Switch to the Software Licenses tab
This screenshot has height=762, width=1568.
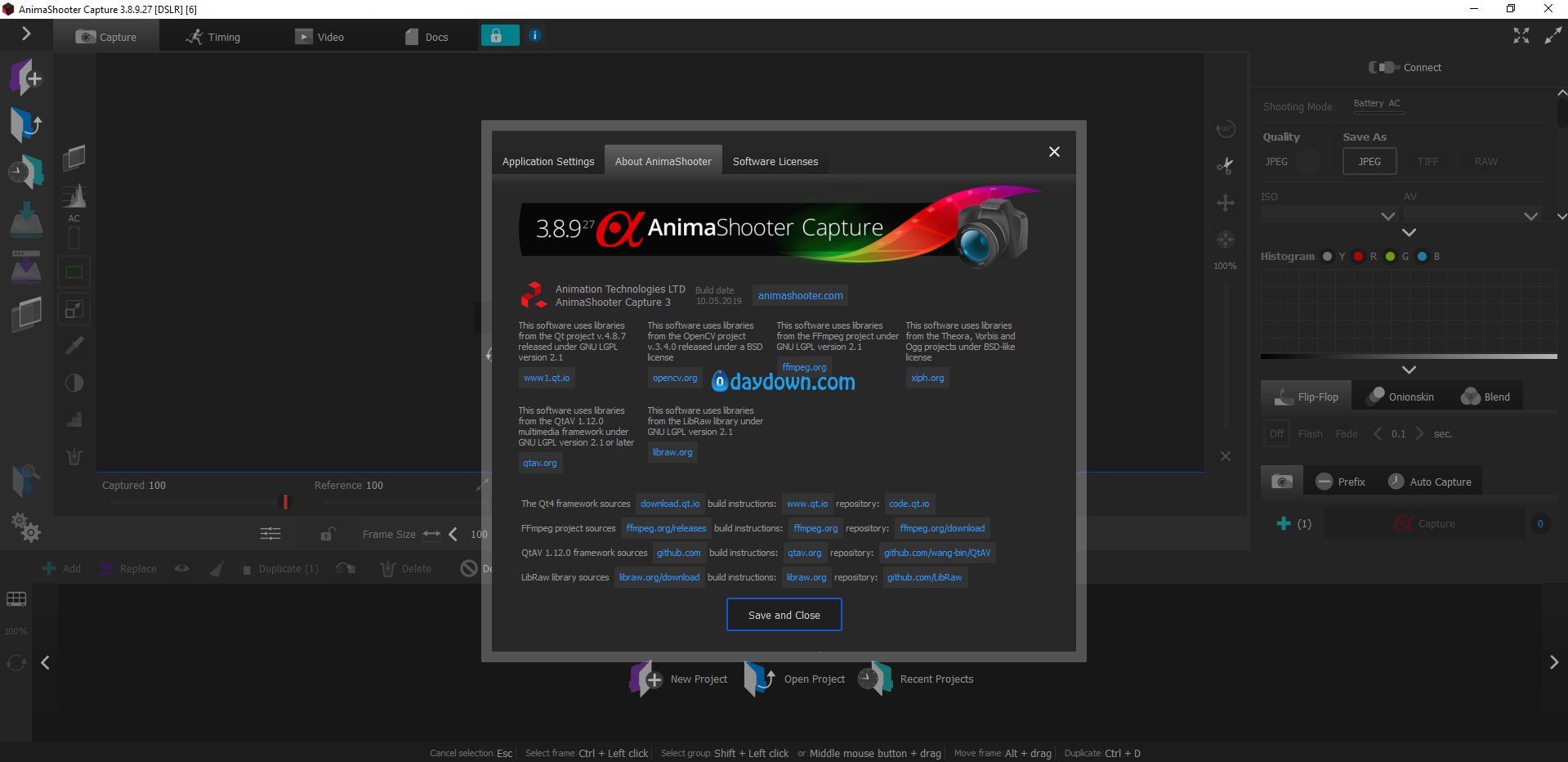(775, 162)
